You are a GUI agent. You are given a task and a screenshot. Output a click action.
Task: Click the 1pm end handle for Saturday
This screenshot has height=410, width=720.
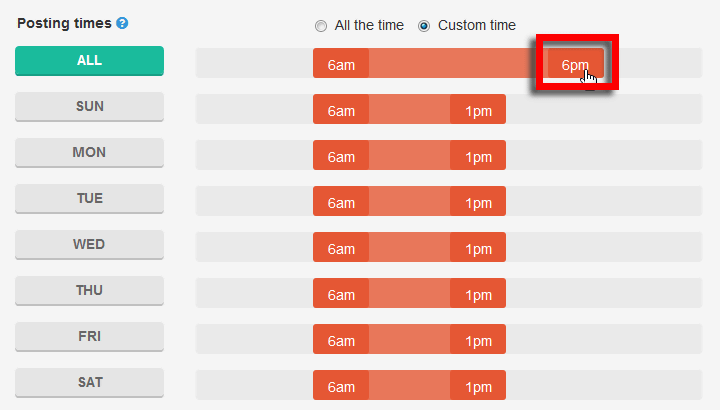click(478, 385)
